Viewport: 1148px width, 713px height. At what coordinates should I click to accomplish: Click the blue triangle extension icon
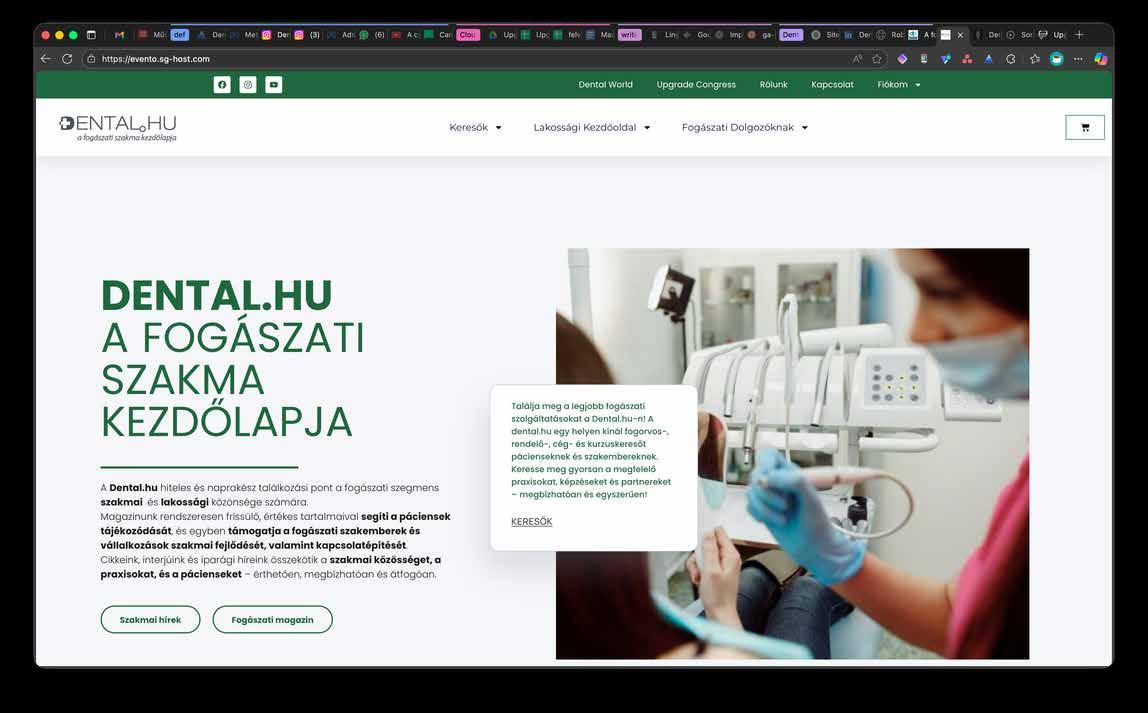[989, 59]
